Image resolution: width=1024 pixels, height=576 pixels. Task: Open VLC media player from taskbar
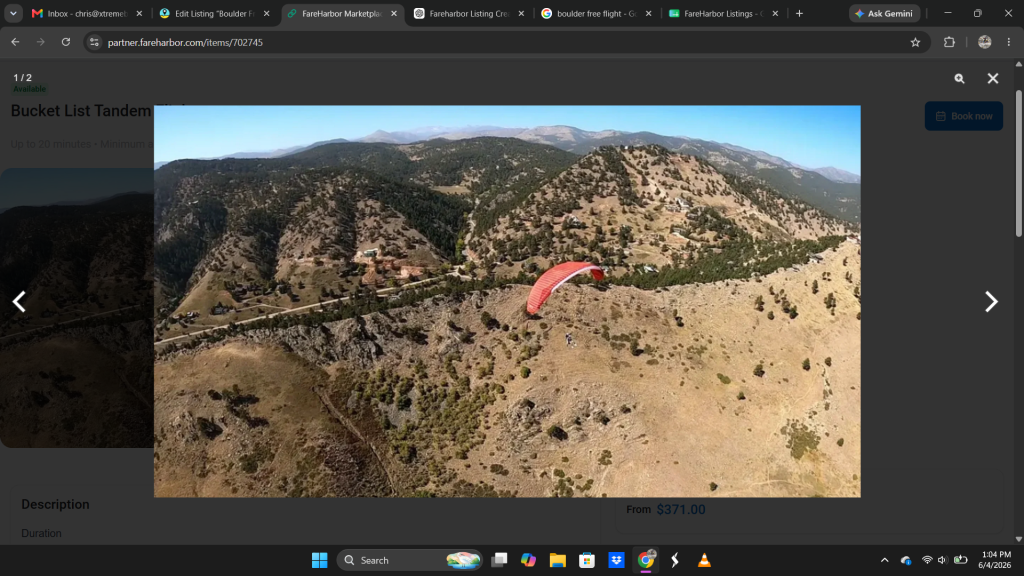click(704, 560)
